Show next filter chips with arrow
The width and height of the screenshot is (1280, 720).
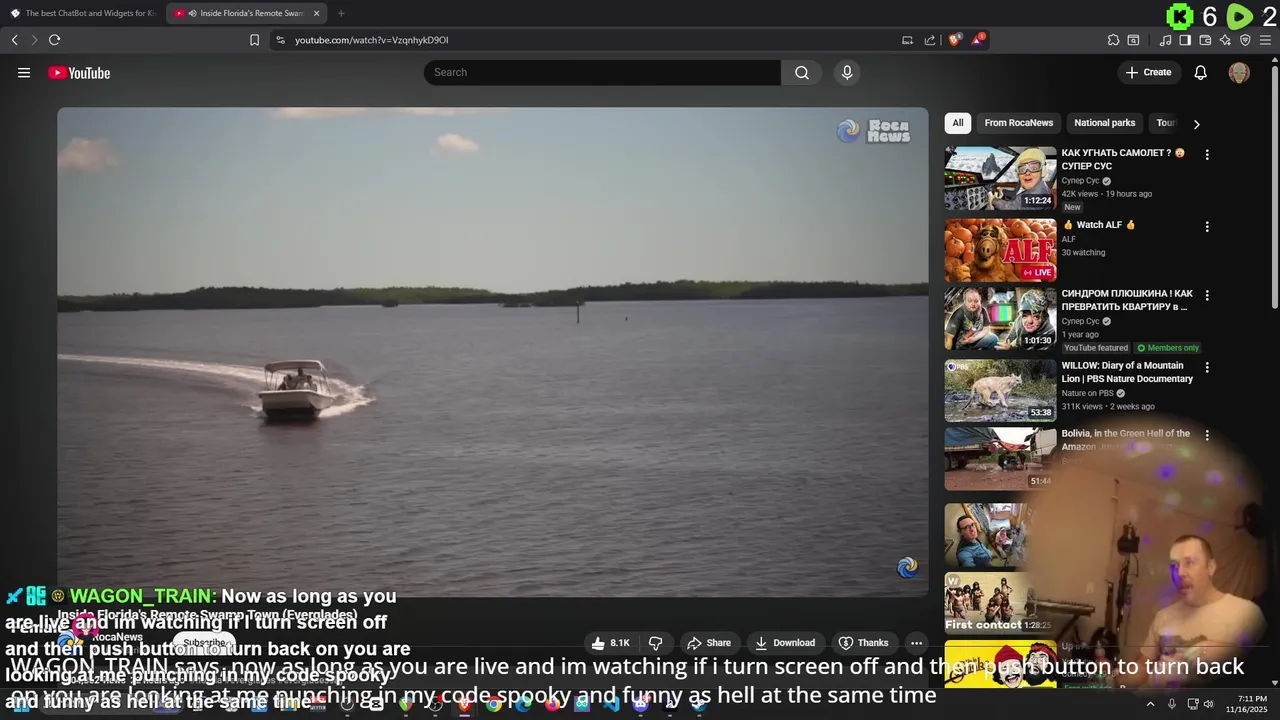tap(1196, 124)
